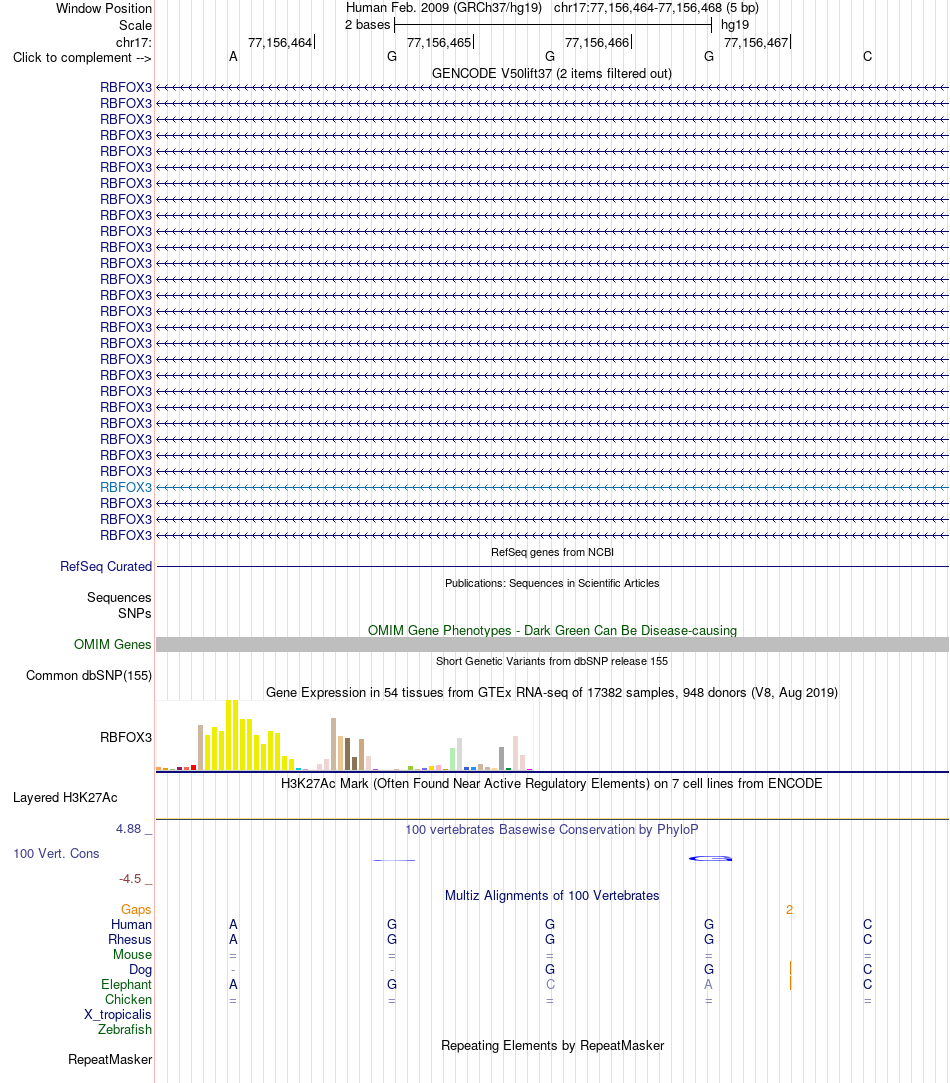Open 'Multiz Alignments of 100 Vertebrates' title
The height and width of the screenshot is (1083, 950).
coord(551,895)
